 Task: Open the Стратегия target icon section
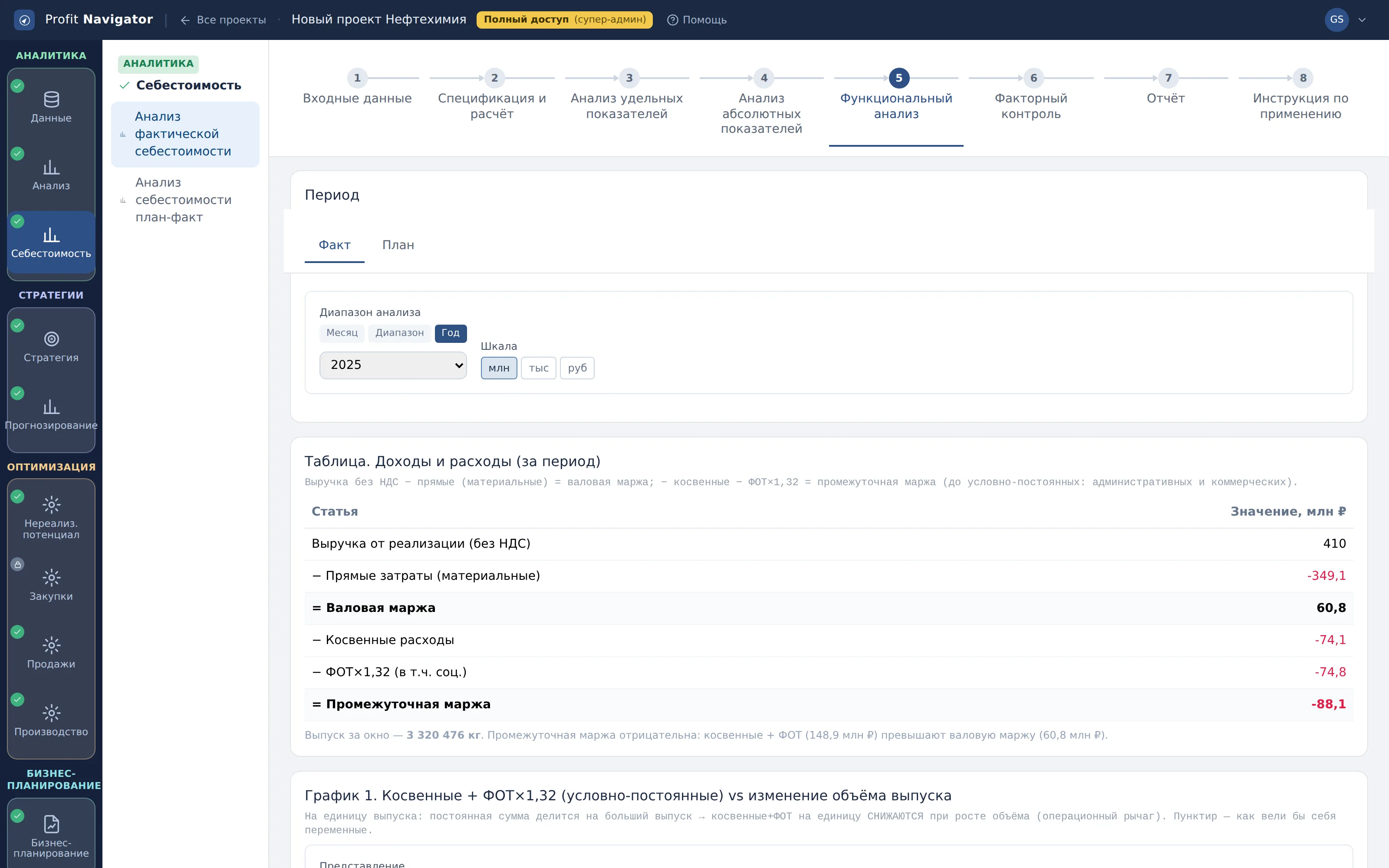51,347
